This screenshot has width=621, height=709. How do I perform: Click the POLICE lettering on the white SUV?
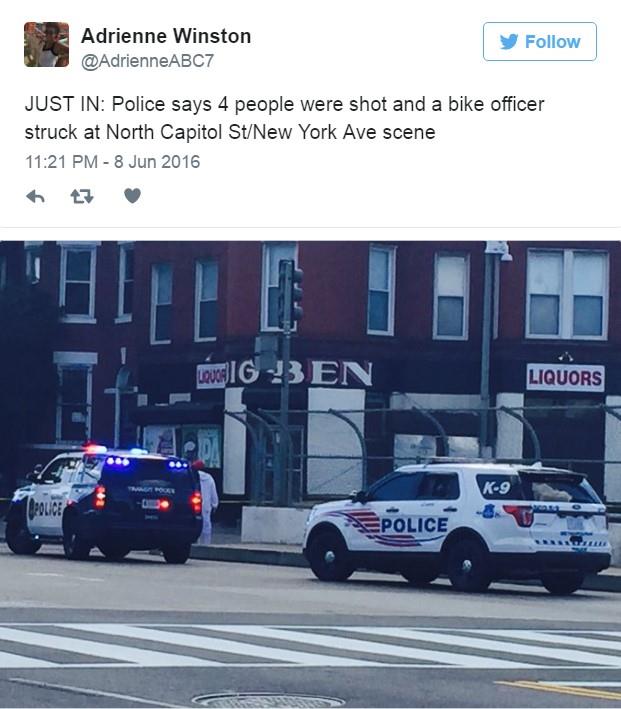[x=414, y=525]
